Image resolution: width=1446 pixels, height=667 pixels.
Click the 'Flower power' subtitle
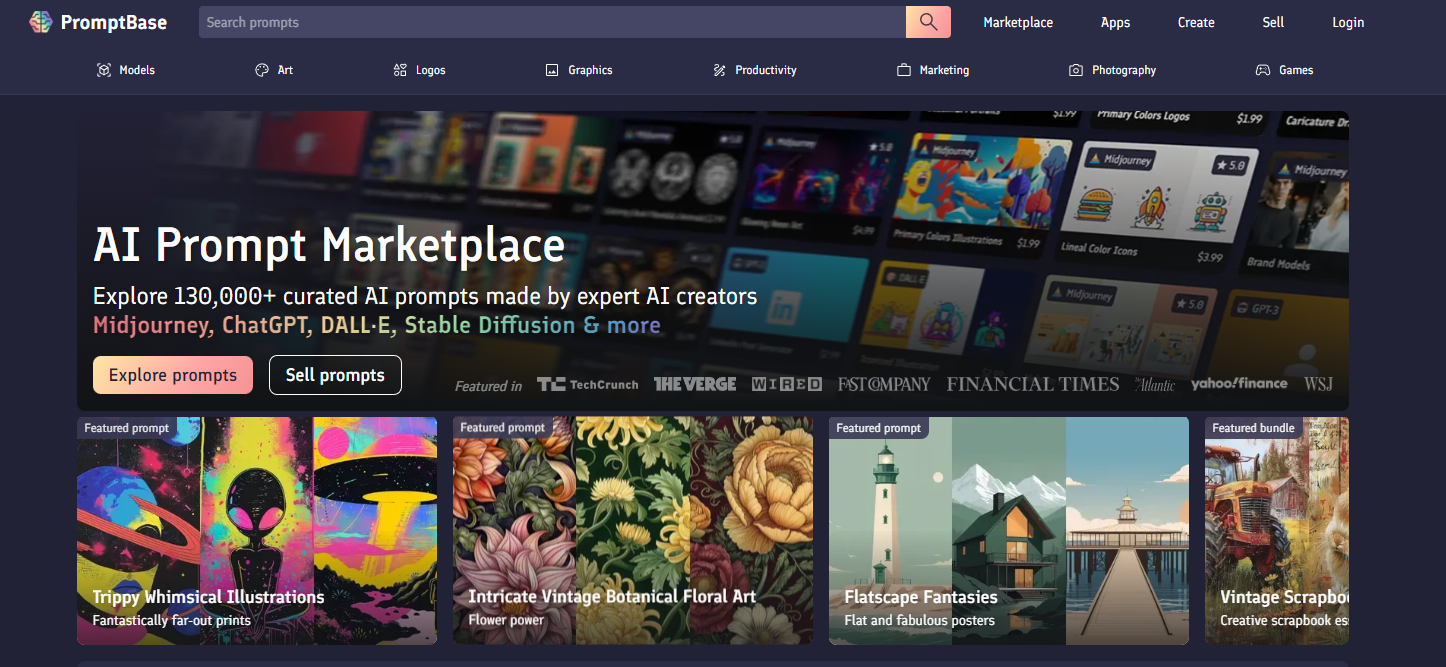pos(506,620)
